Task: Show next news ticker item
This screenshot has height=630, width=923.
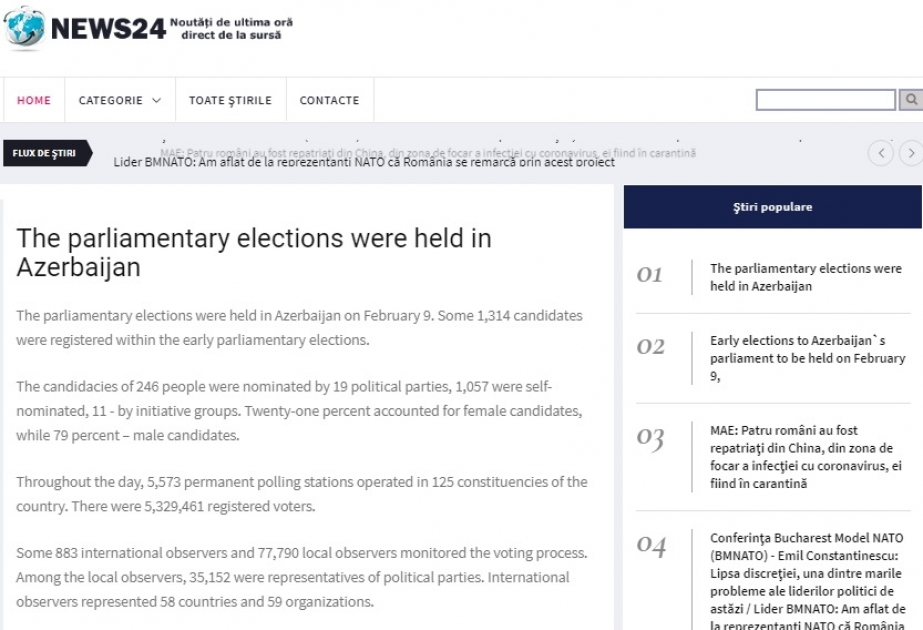Action: pos(911,153)
